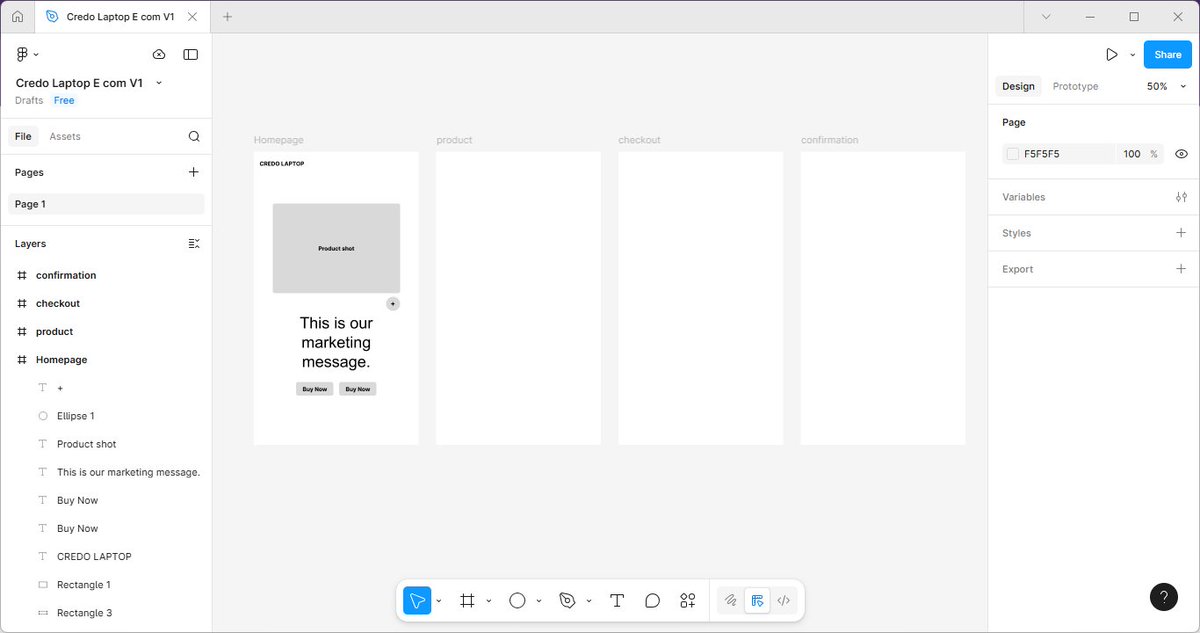This screenshot has height=633, width=1200.
Task: Click the checkout frame label on canvas
Action: pyautogui.click(x=639, y=140)
